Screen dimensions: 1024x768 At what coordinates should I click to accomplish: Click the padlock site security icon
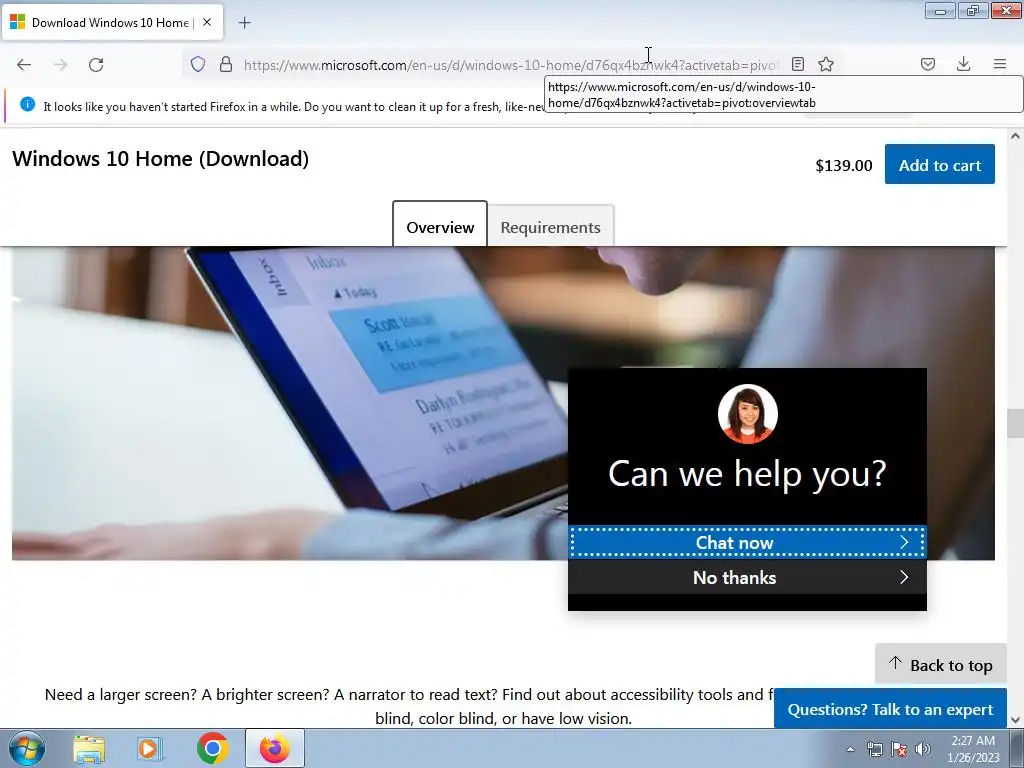tap(226, 64)
